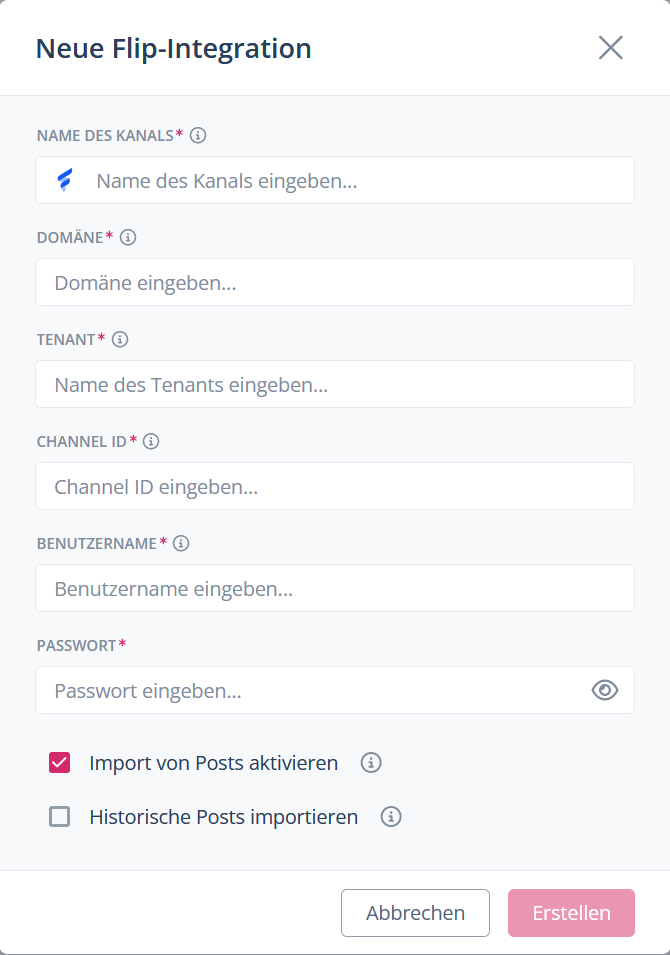Click the Abbrechen button
670x955 pixels.
[x=415, y=913]
